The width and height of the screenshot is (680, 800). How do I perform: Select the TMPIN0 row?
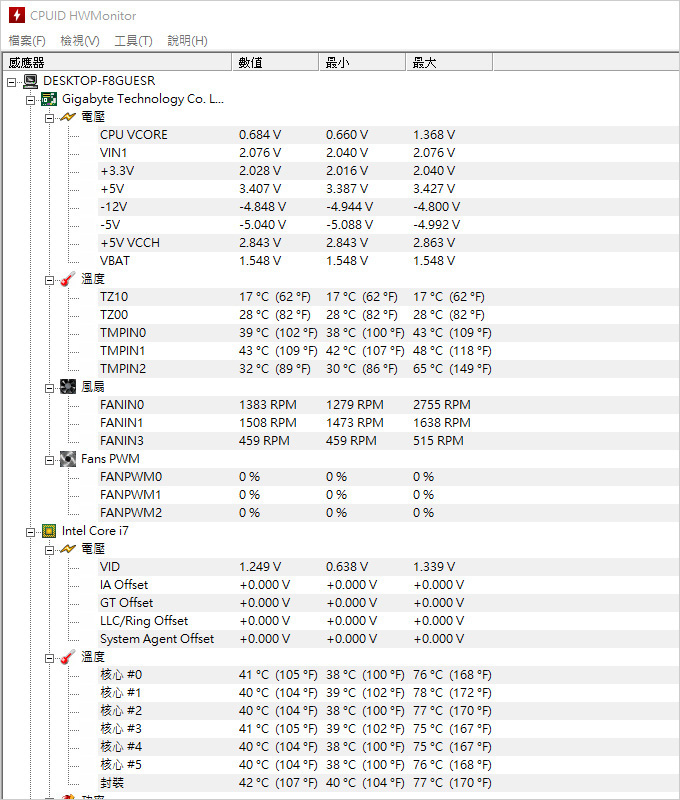(388, 333)
